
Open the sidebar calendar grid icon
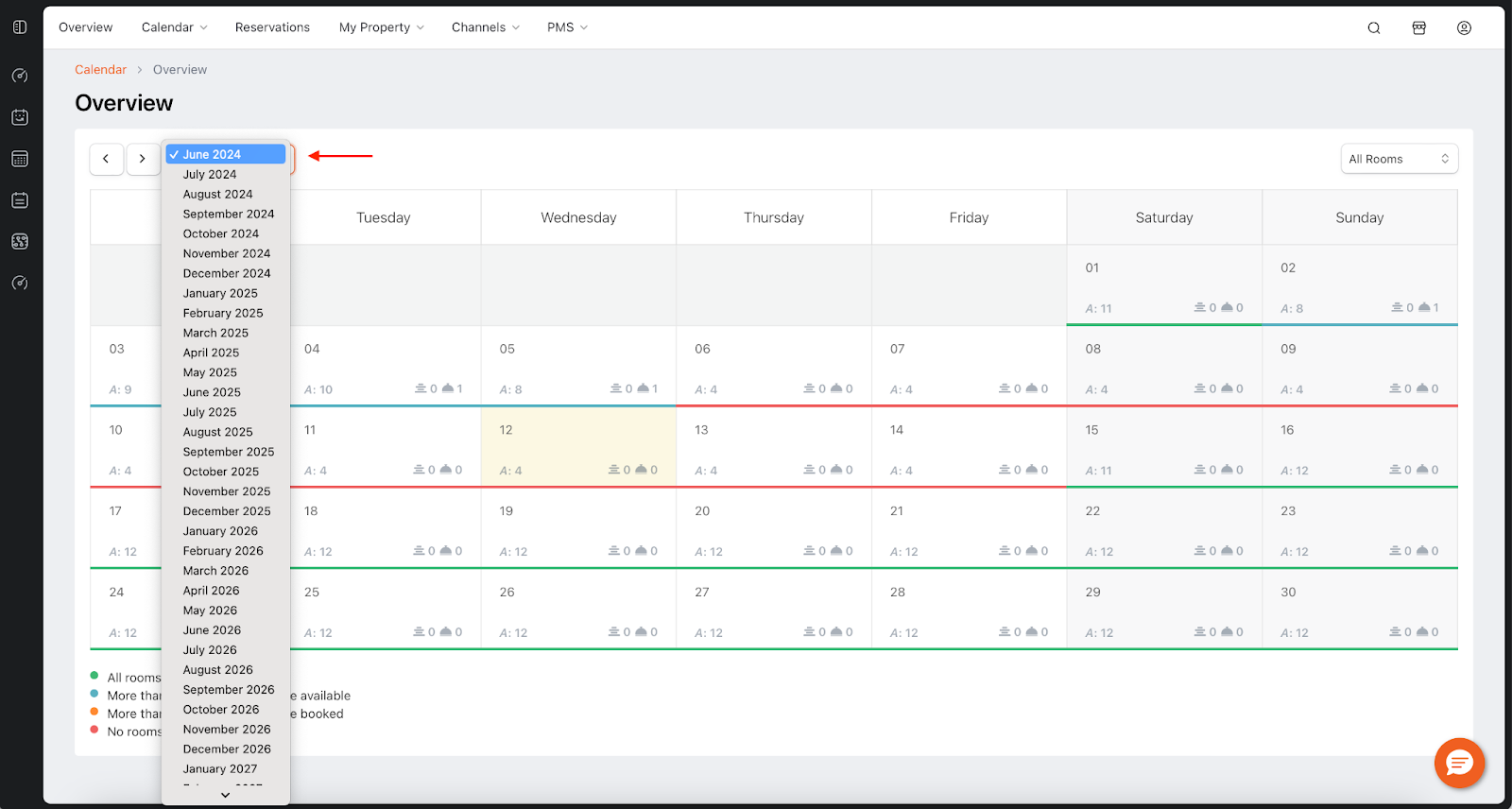[x=20, y=159]
